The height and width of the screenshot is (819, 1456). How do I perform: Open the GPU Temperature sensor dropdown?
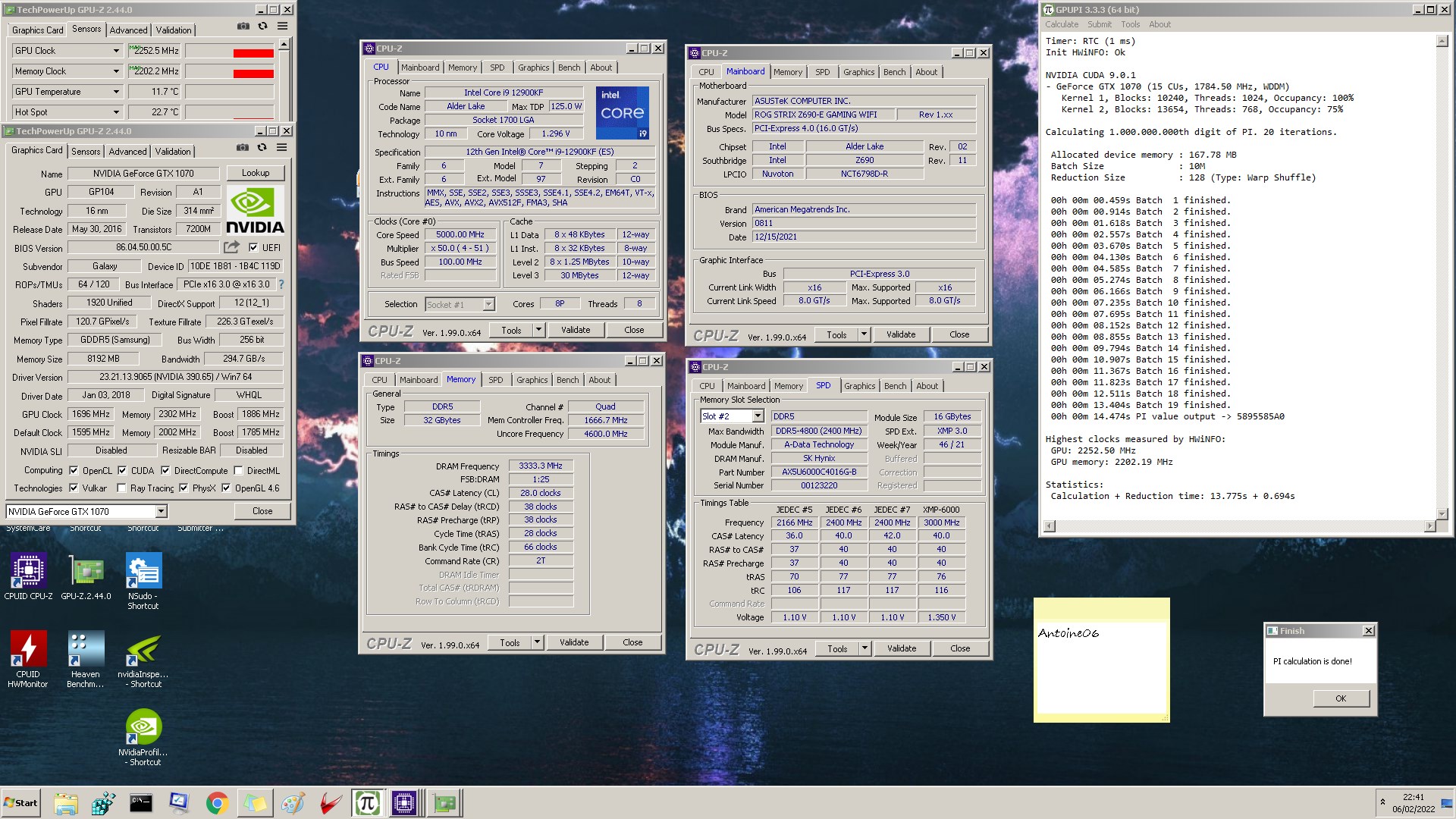click(116, 92)
